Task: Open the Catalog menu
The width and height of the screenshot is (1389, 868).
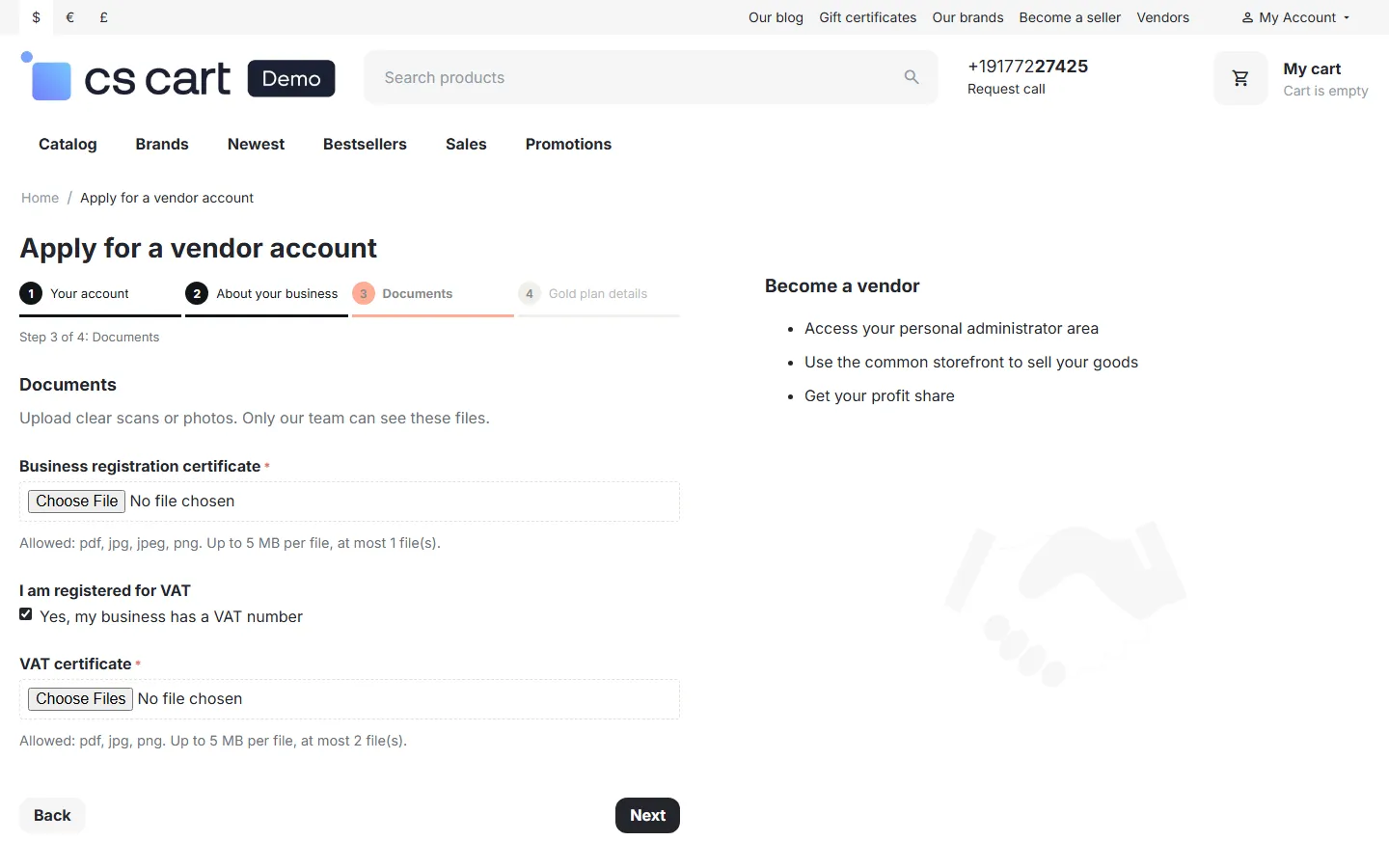Action: [x=68, y=144]
